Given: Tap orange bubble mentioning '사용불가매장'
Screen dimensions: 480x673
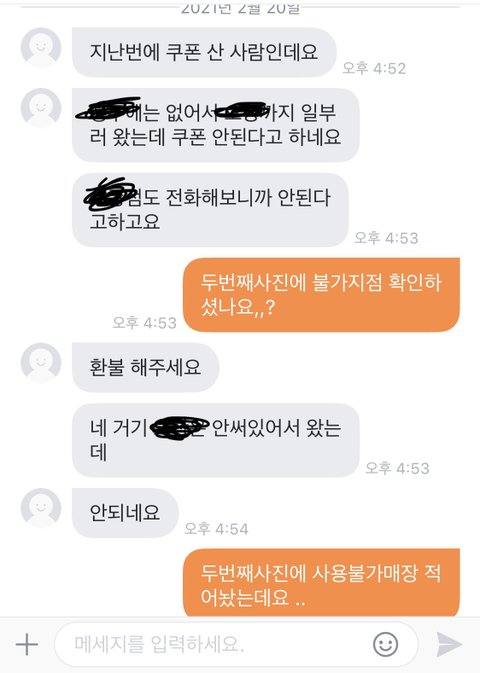Looking at the screenshot, I should point(322,583).
